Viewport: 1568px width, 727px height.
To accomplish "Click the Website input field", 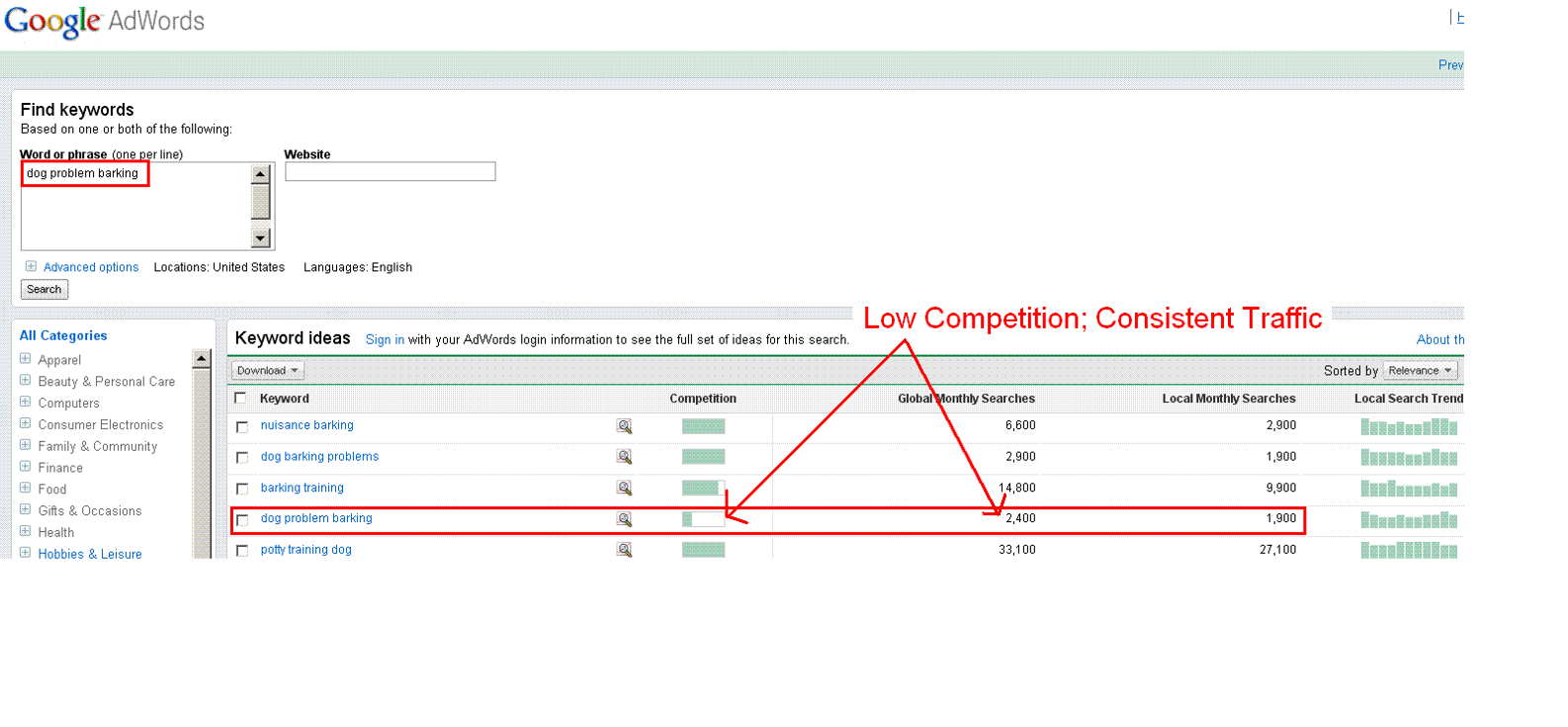I will [x=390, y=172].
